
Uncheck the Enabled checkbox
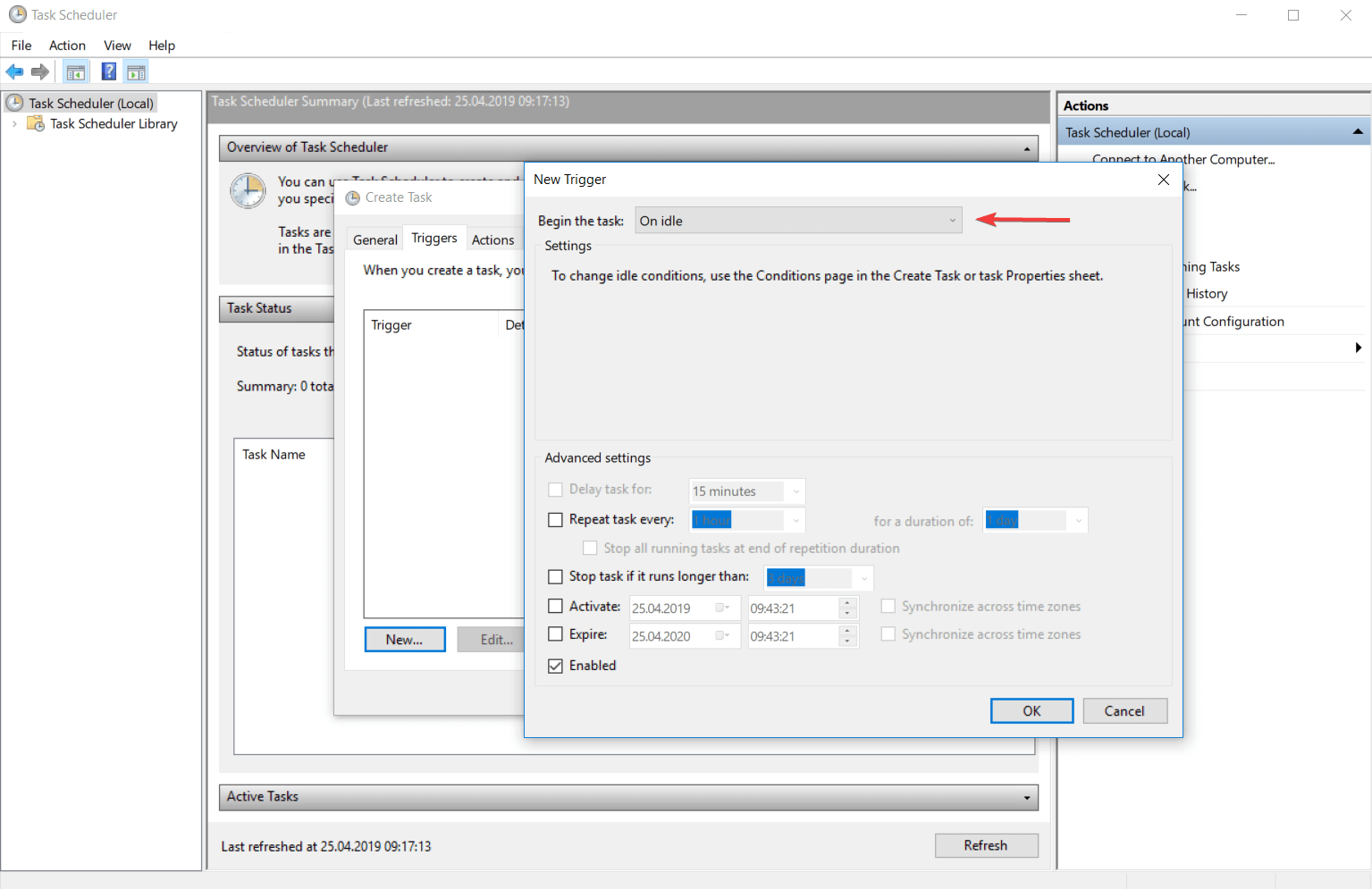[x=555, y=666]
